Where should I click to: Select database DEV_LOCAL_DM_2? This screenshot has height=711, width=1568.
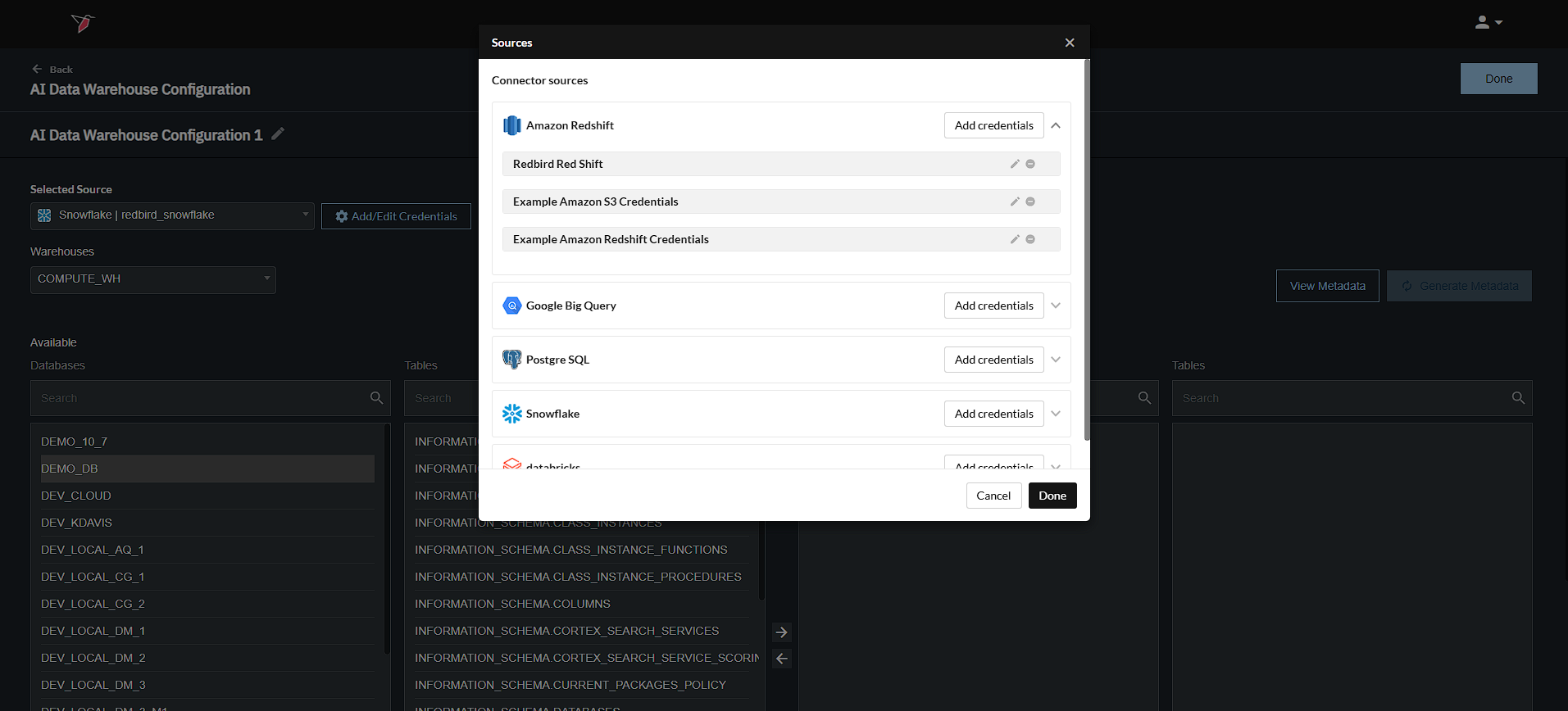(x=207, y=658)
